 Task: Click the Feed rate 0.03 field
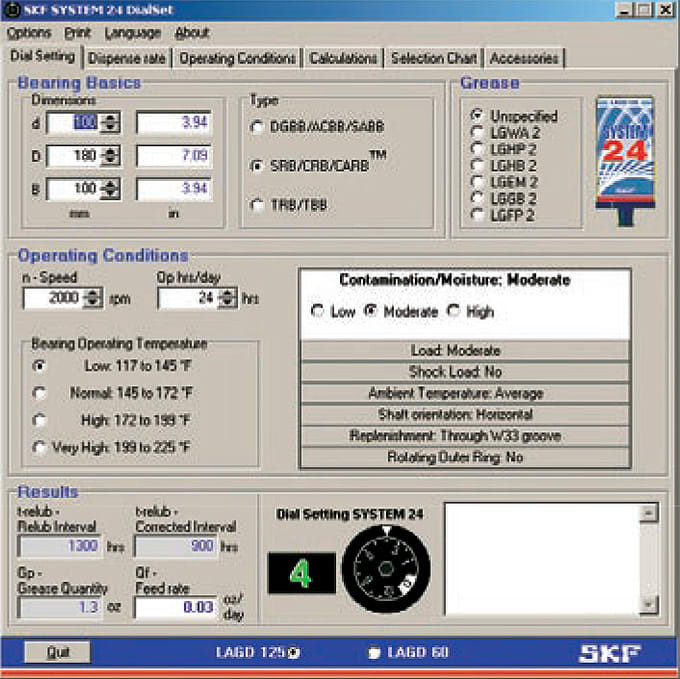tap(176, 607)
